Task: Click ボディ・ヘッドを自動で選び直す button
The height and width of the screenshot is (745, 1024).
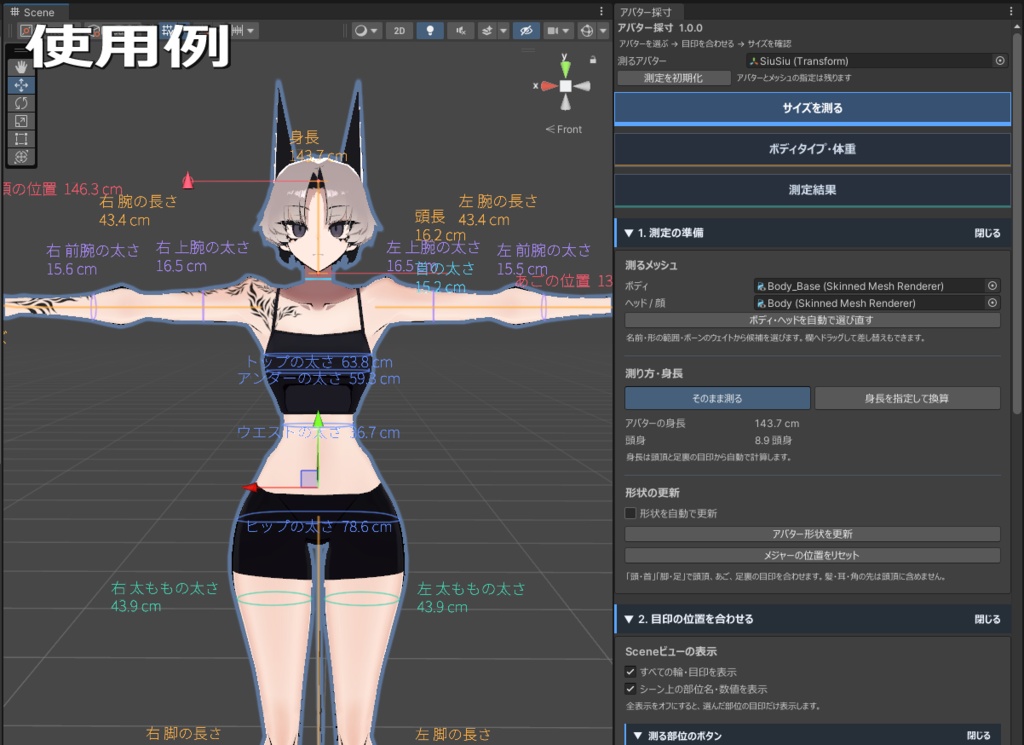Action: (812, 320)
